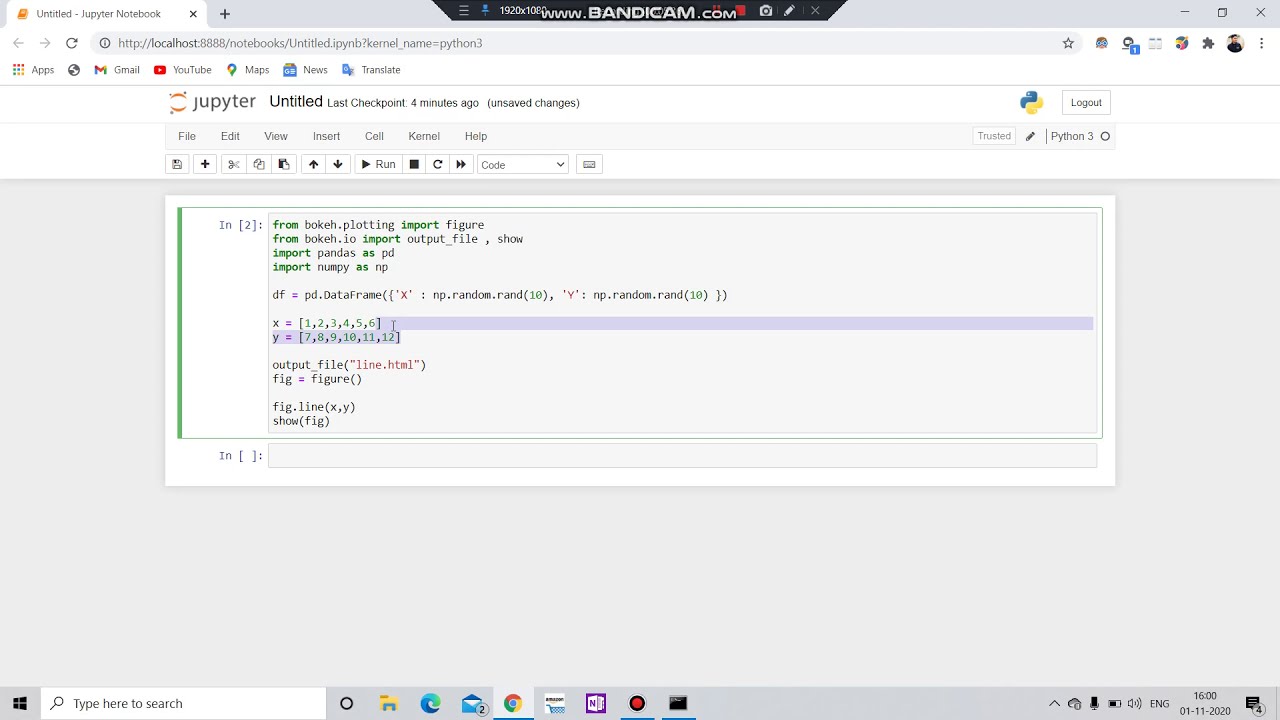The image size is (1280, 720).
Task: Click the browser back button
Action: [x=18, y=43]
